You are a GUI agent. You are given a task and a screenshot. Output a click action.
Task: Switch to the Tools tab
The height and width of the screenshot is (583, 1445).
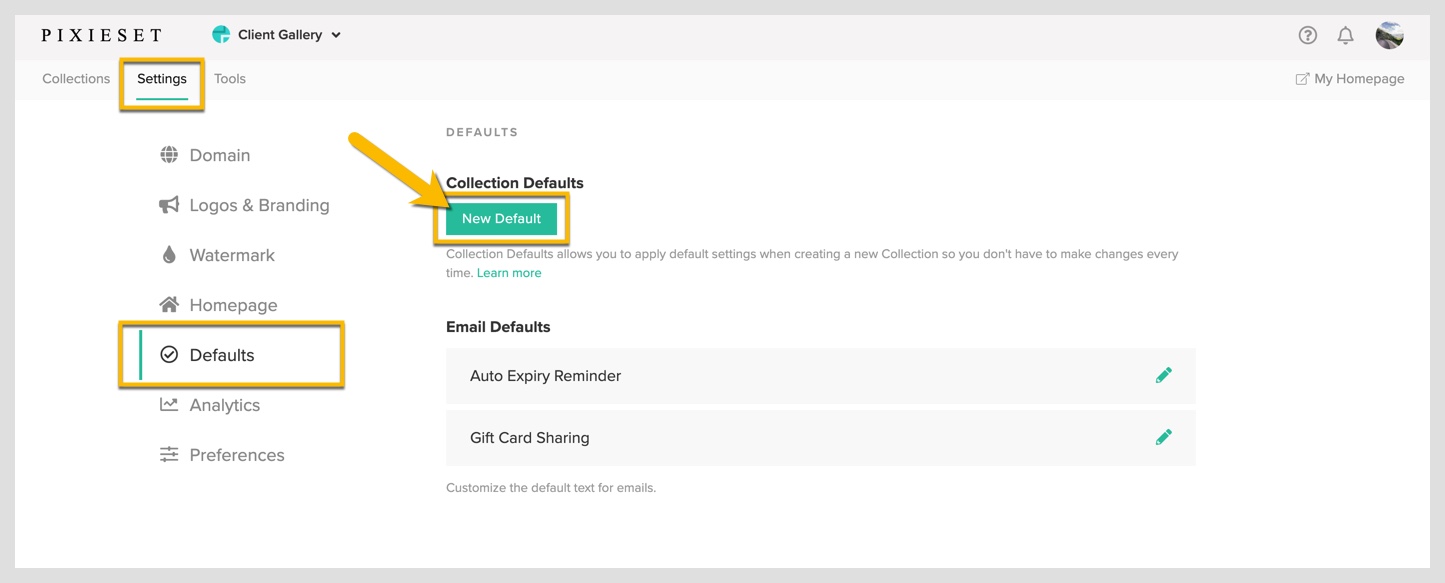(x=229, y=79)
